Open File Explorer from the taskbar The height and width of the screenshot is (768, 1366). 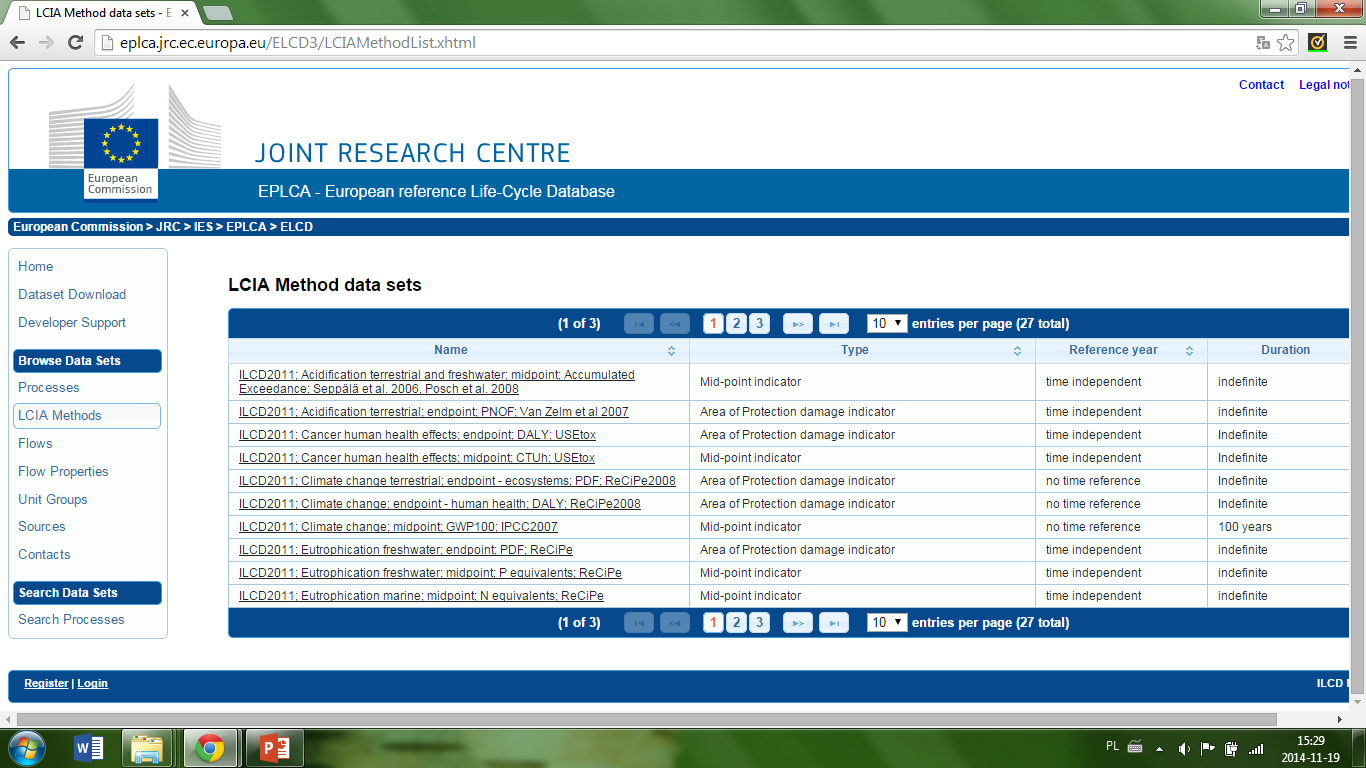pos(147,748)
